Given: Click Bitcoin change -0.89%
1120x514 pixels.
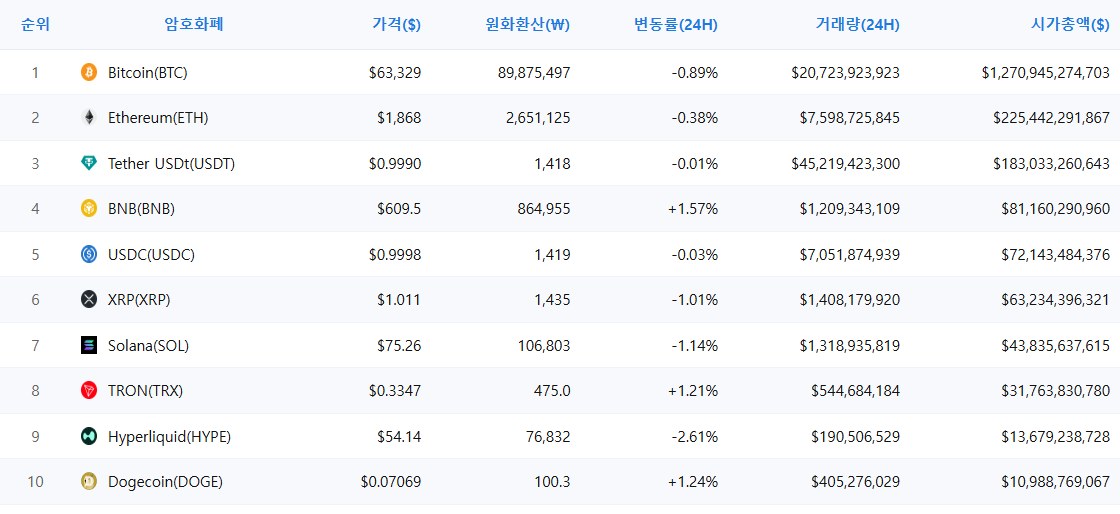Looking at the screenshot, I should [695, 72].
